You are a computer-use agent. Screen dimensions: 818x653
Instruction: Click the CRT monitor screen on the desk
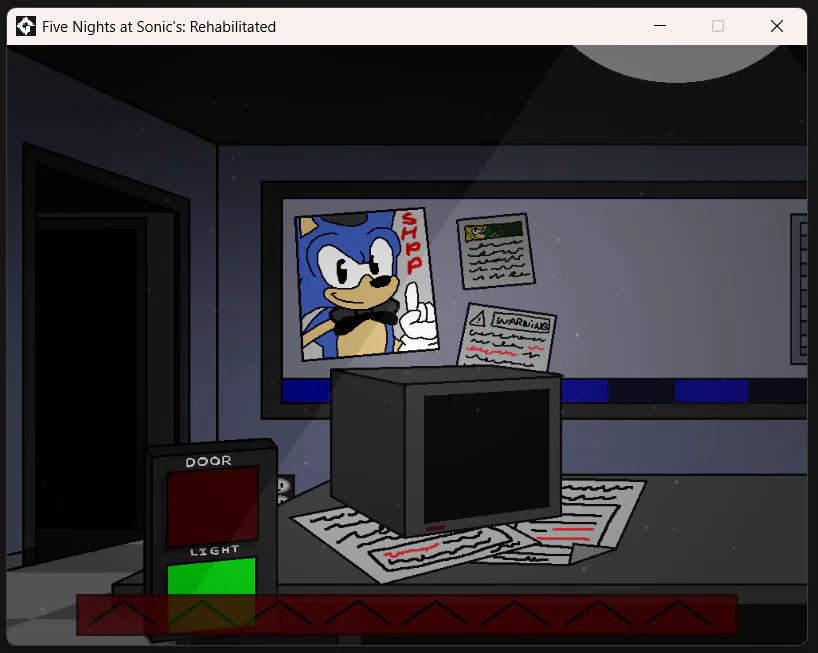(486, 456)
